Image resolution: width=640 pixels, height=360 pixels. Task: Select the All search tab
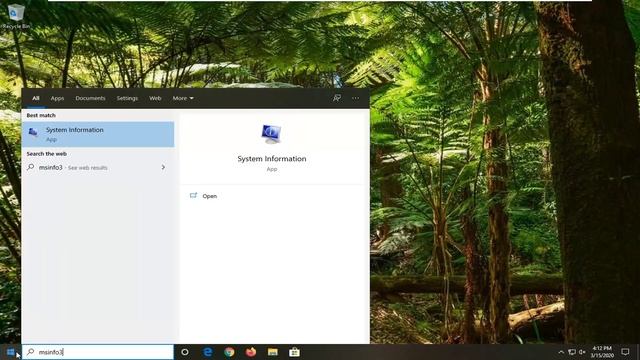tap(36, 98)
